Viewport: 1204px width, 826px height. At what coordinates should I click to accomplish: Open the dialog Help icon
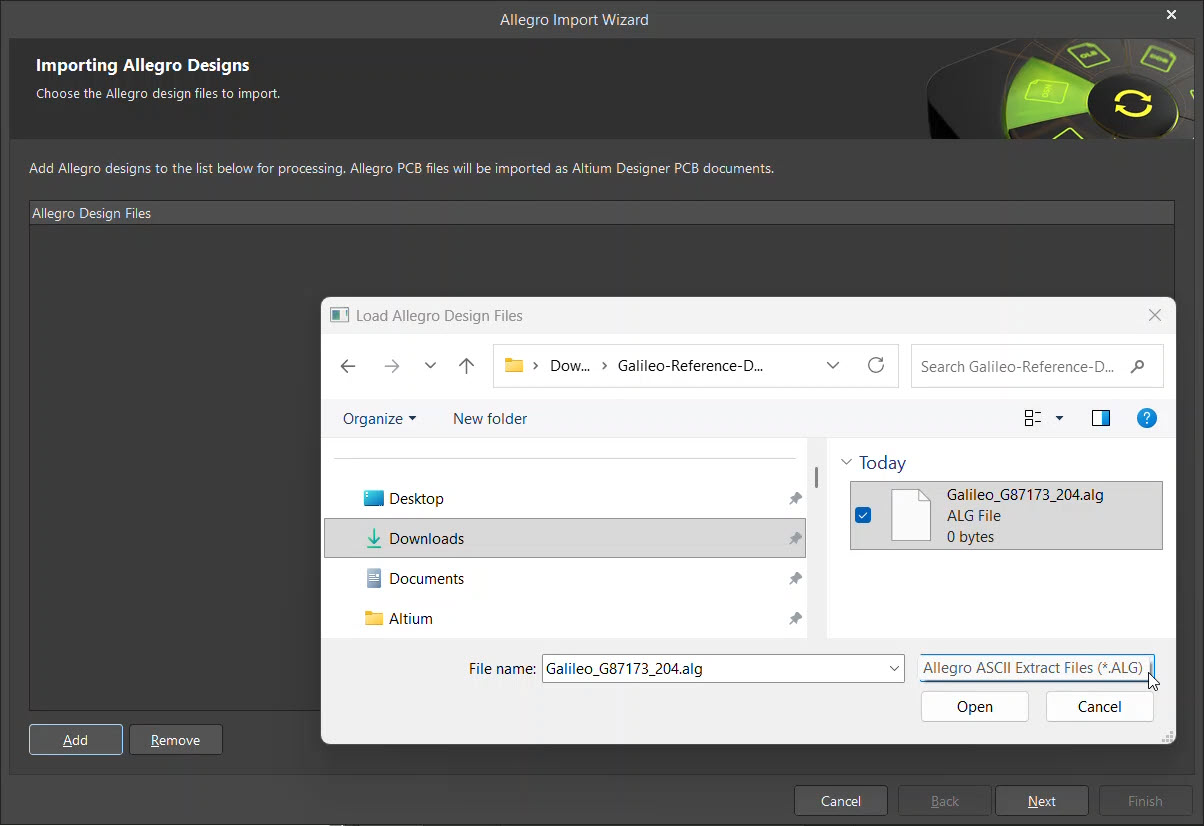[x=1147, y=418]
